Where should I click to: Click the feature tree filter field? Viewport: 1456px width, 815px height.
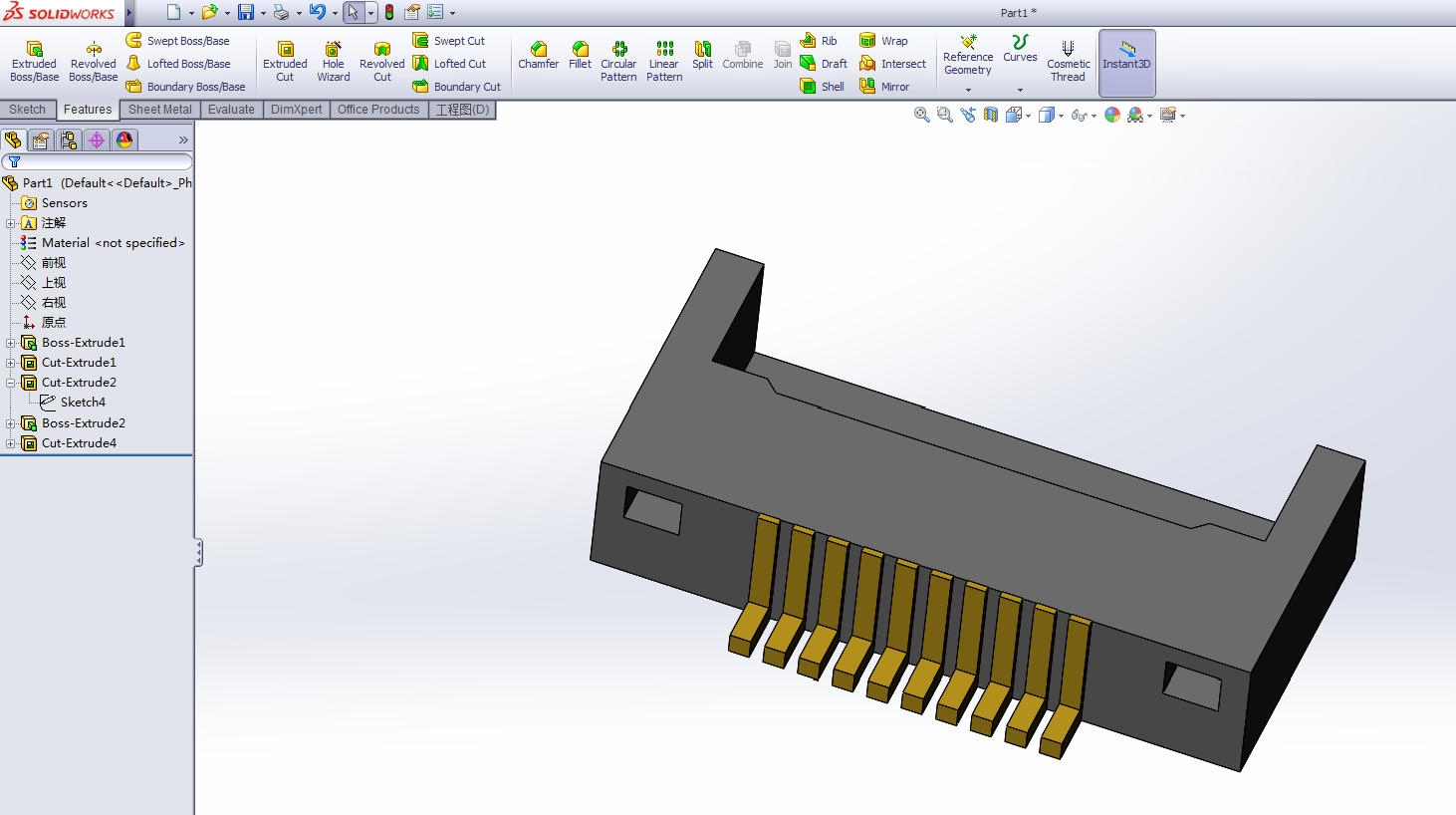(97, 161)
